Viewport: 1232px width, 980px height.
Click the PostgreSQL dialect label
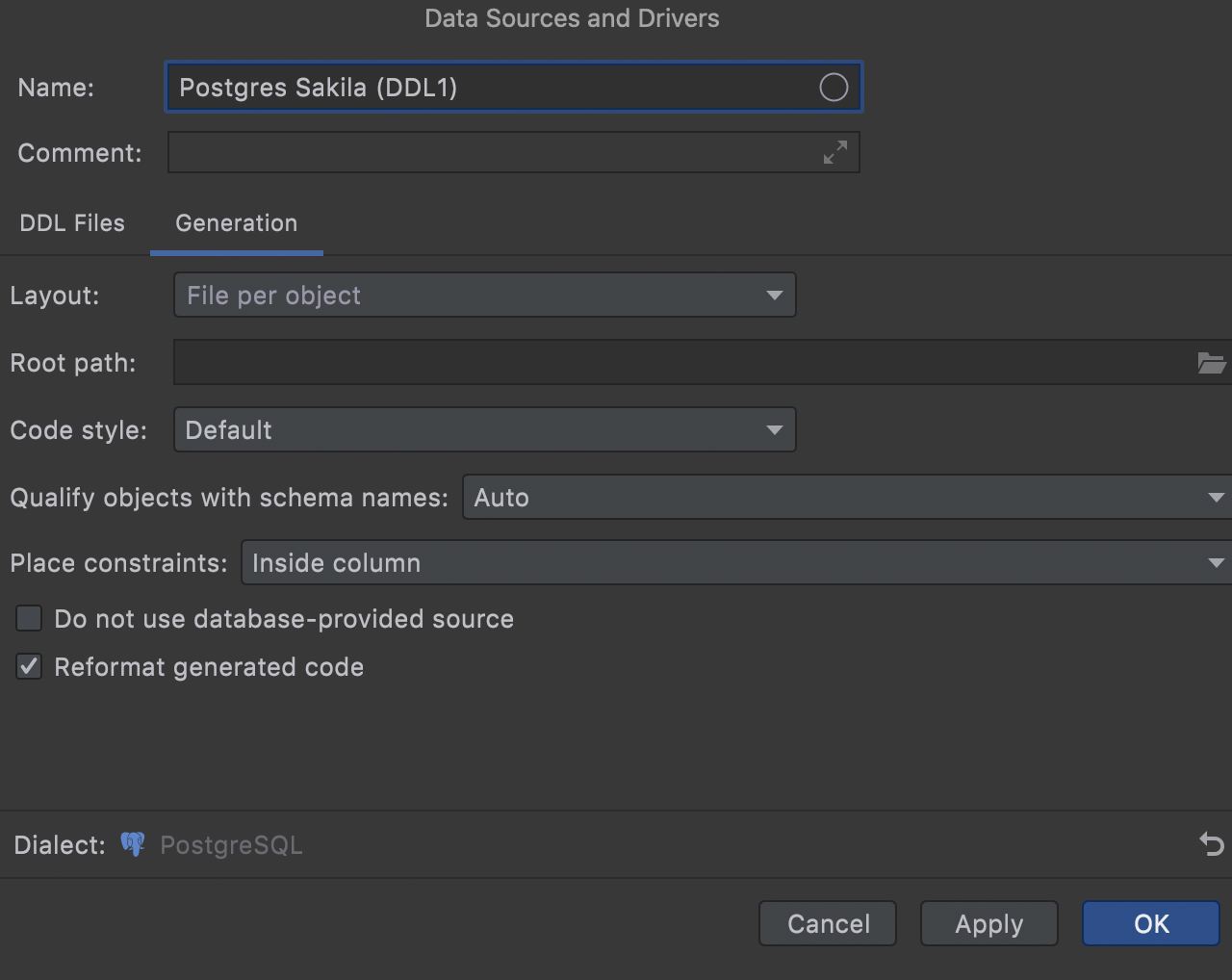pyautogui.click(x=231, y=845)
